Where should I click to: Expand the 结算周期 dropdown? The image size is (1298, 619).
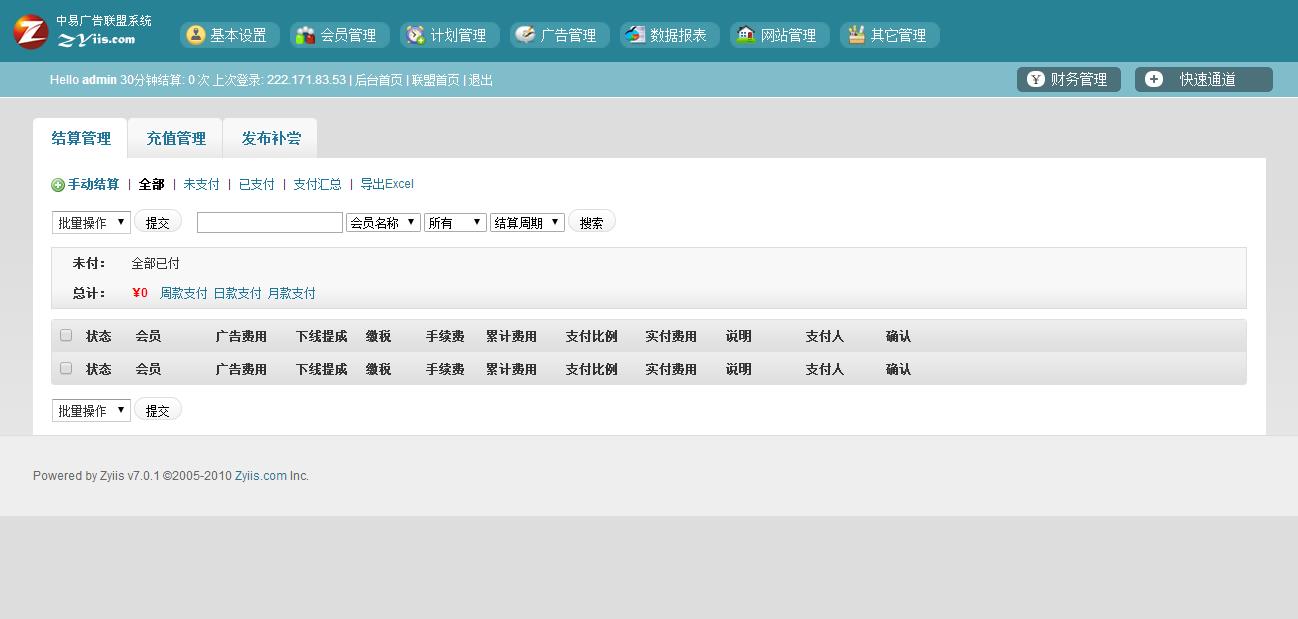tap(527, 222)
